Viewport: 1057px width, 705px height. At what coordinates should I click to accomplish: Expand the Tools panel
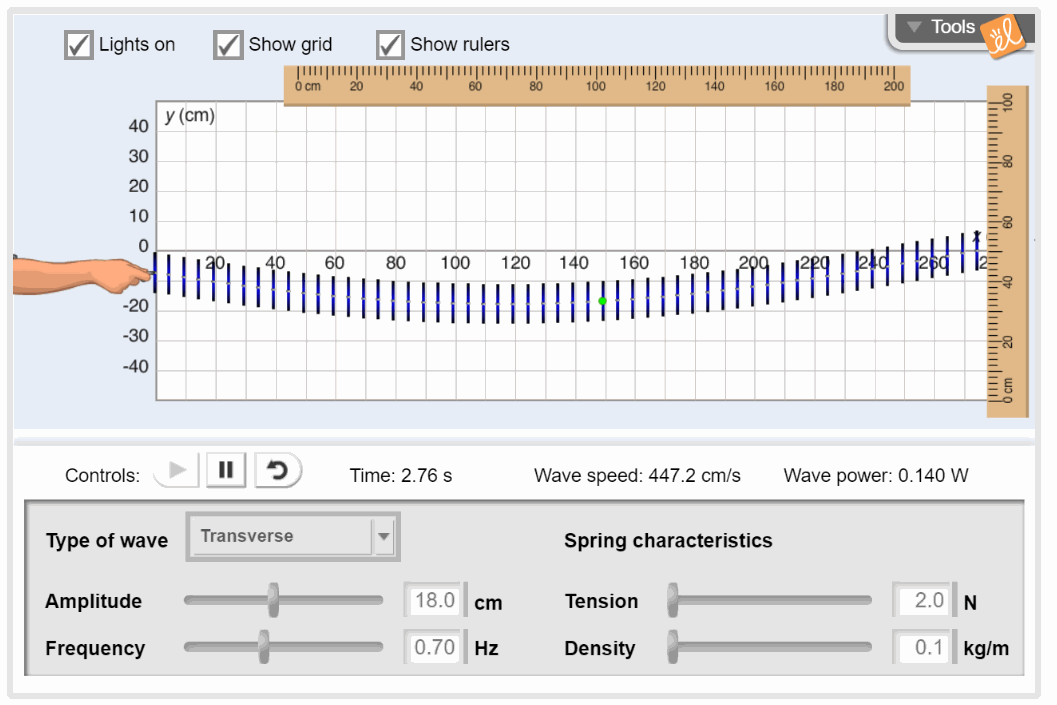pyautogui.click(x=940, y=28)
